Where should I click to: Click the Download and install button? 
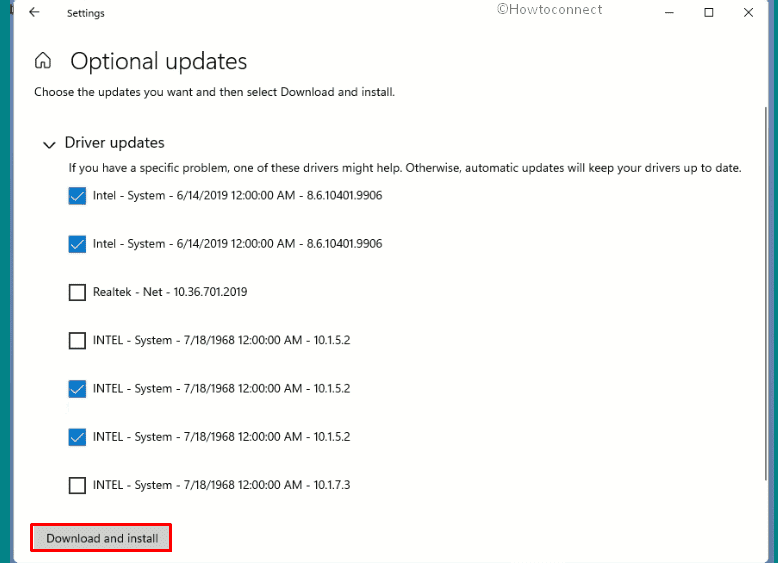point(101,538)
